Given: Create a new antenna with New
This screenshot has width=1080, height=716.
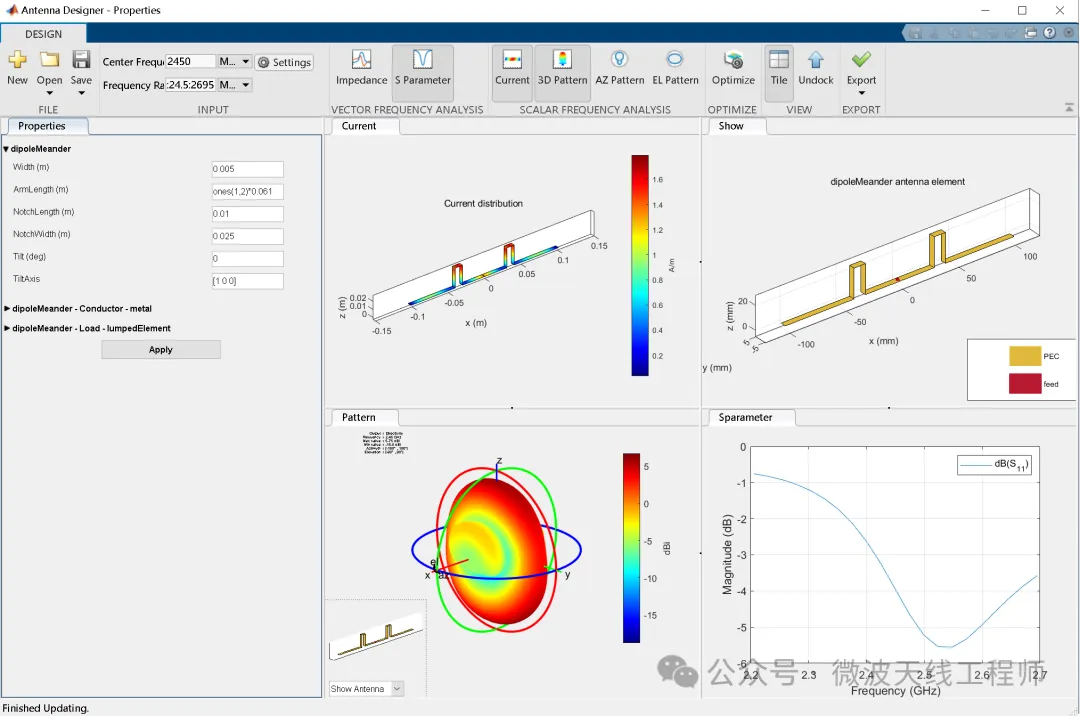Looking at the screenshot, I should [18, 67].
